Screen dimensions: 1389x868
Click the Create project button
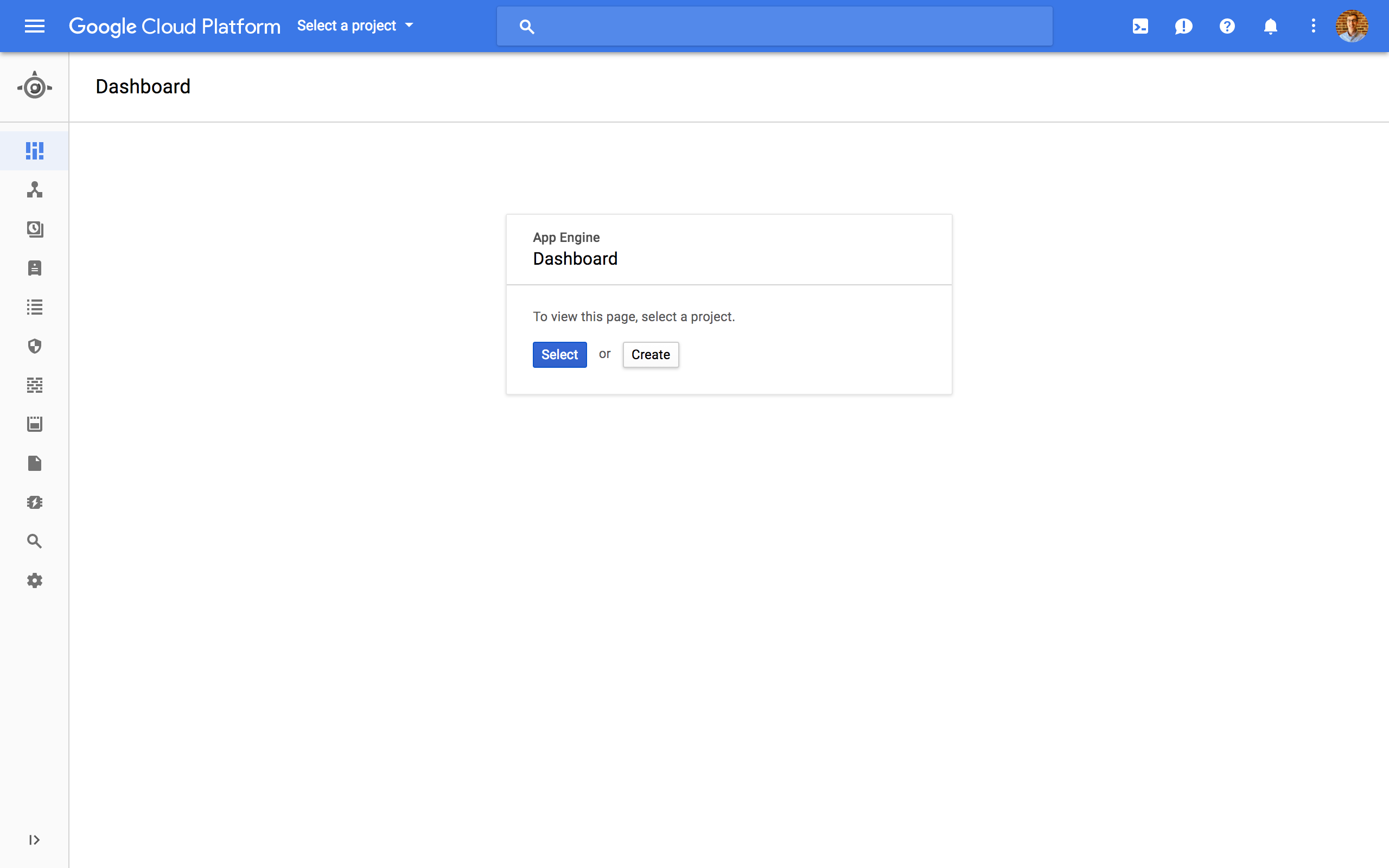[651, 354]
